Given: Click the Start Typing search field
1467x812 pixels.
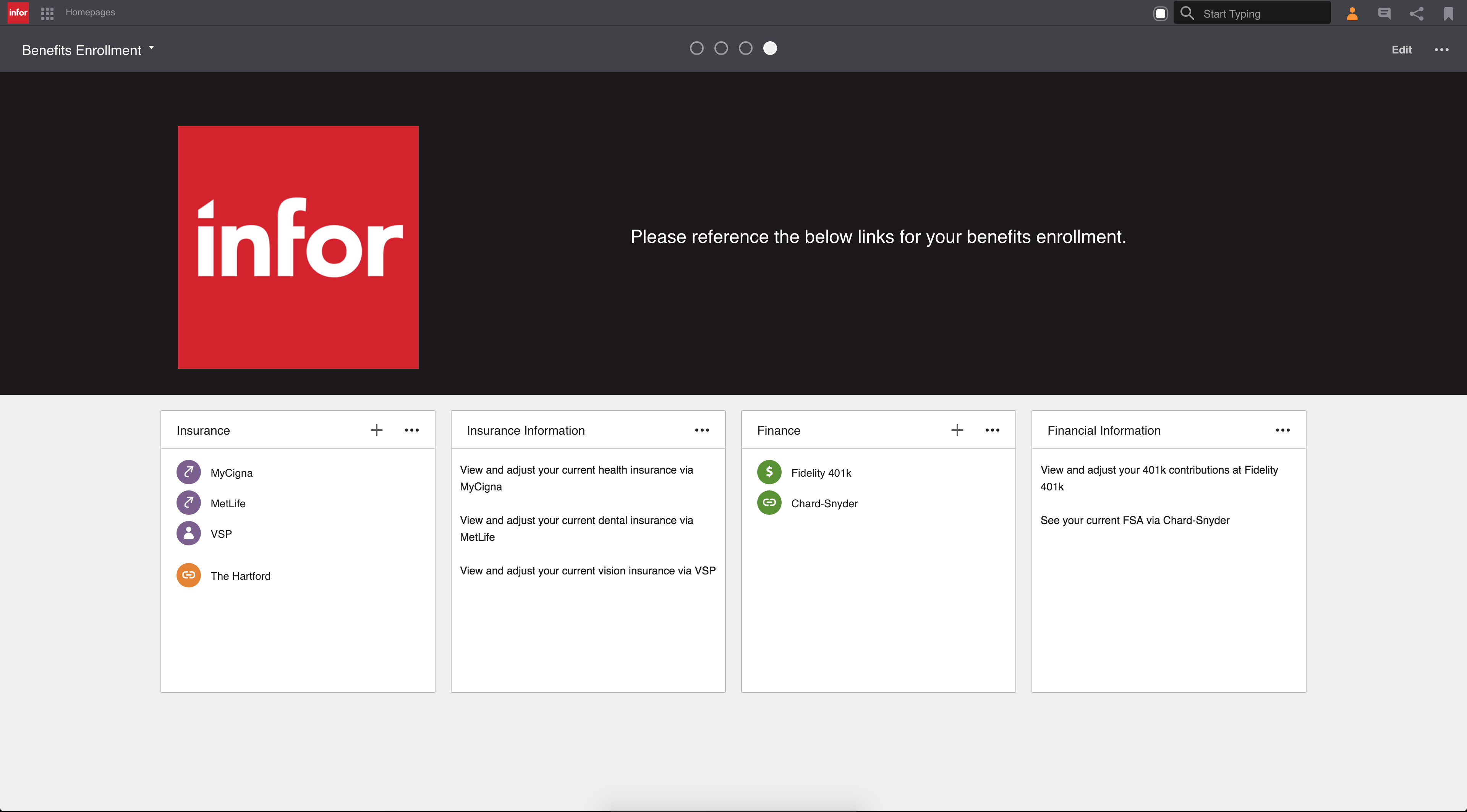Looking at the screenshot, I should (1252, 13).
